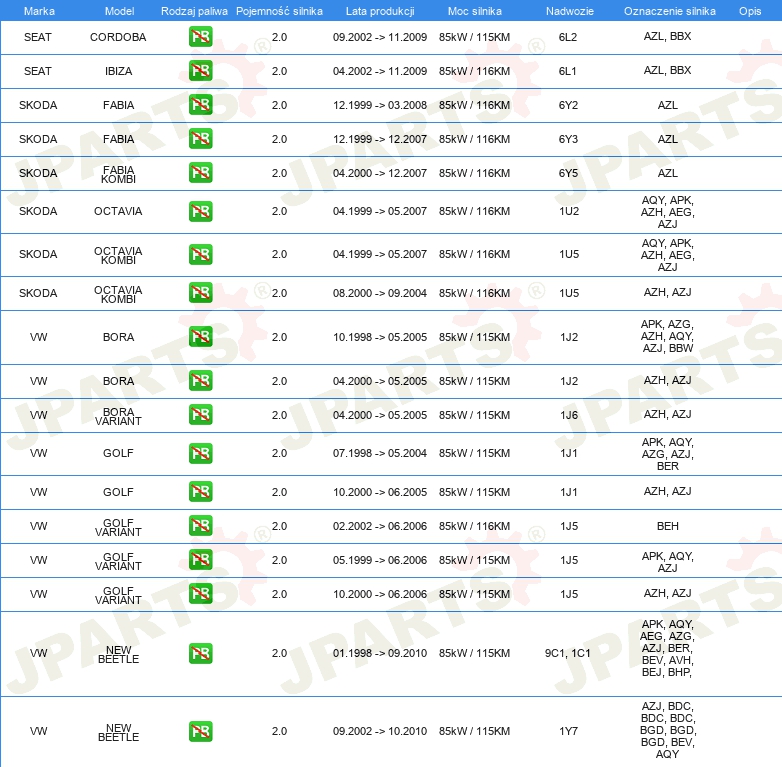Click the fuel icon in GOLF VARIANT BEH row
Viewport: 782px width, 767px height.
(200, 526)
